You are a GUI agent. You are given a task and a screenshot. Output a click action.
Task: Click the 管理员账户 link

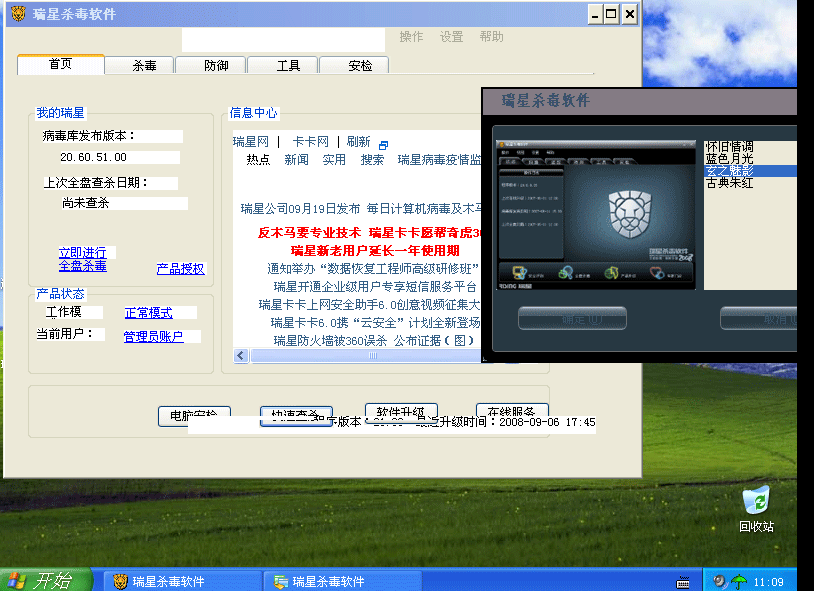(x=153, y=337)
